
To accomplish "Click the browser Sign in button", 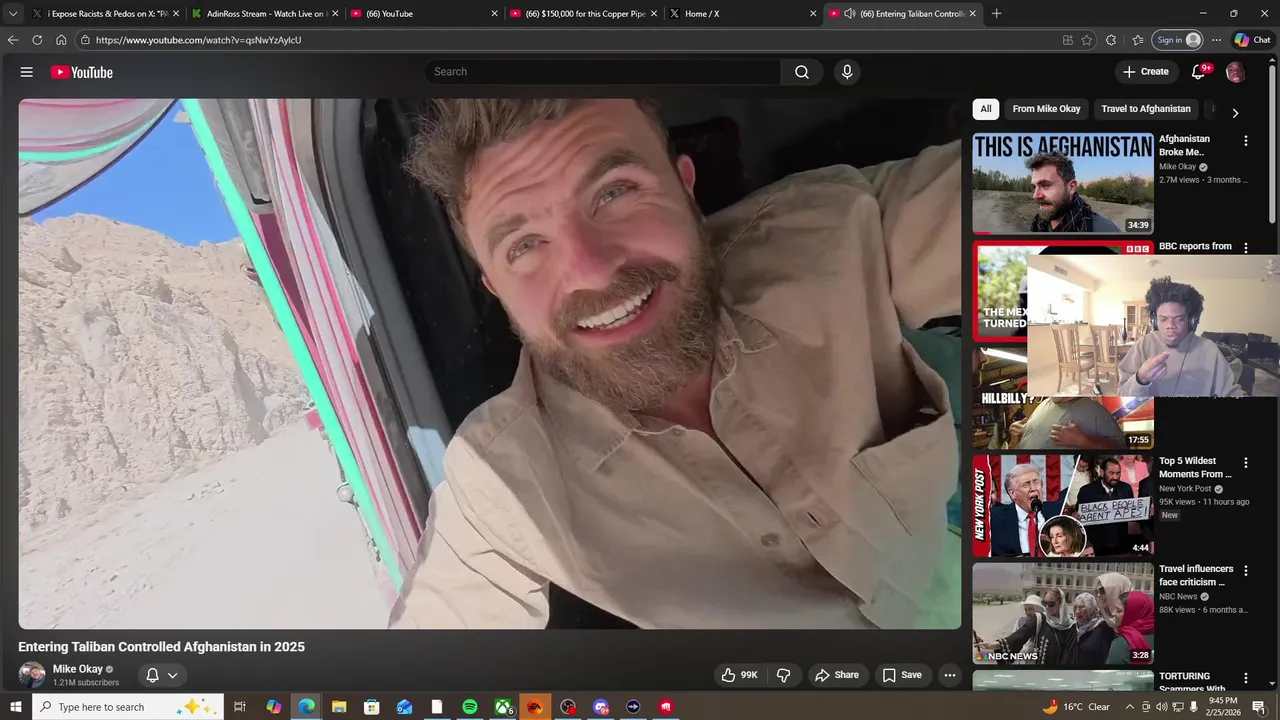I will (x=1177, y=40).
